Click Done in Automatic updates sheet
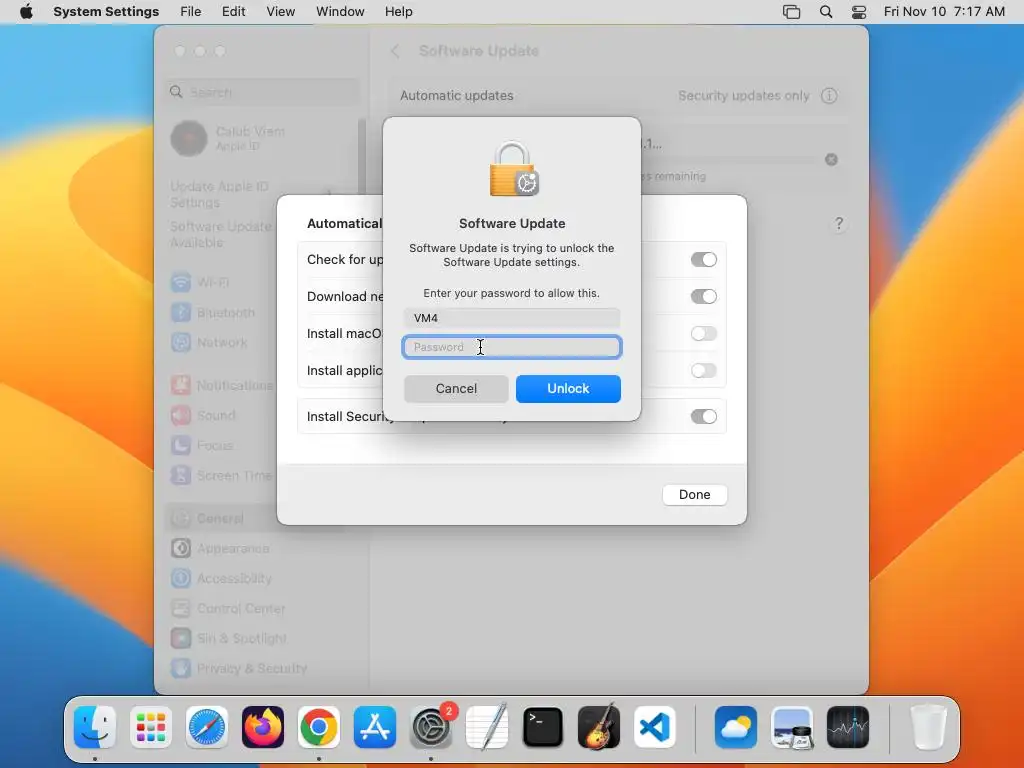 click(694, 494)
